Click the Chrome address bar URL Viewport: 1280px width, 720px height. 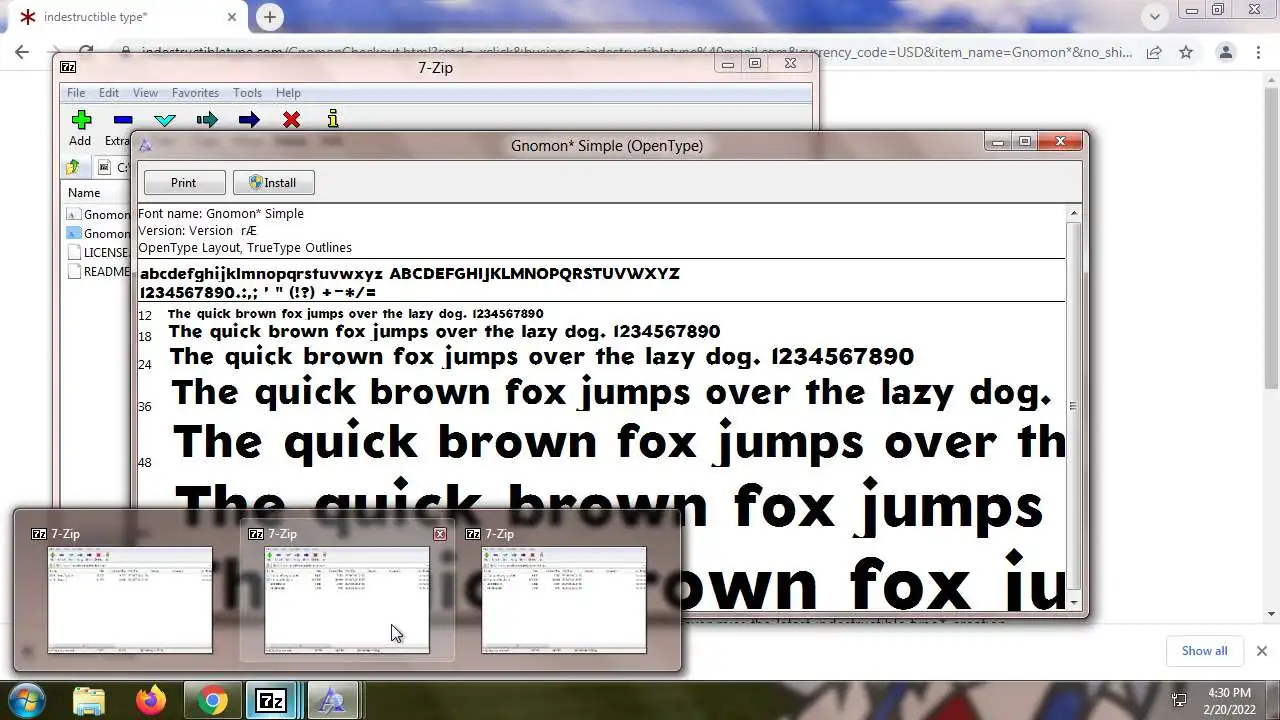pyautogui.click(x=637, y=52)
